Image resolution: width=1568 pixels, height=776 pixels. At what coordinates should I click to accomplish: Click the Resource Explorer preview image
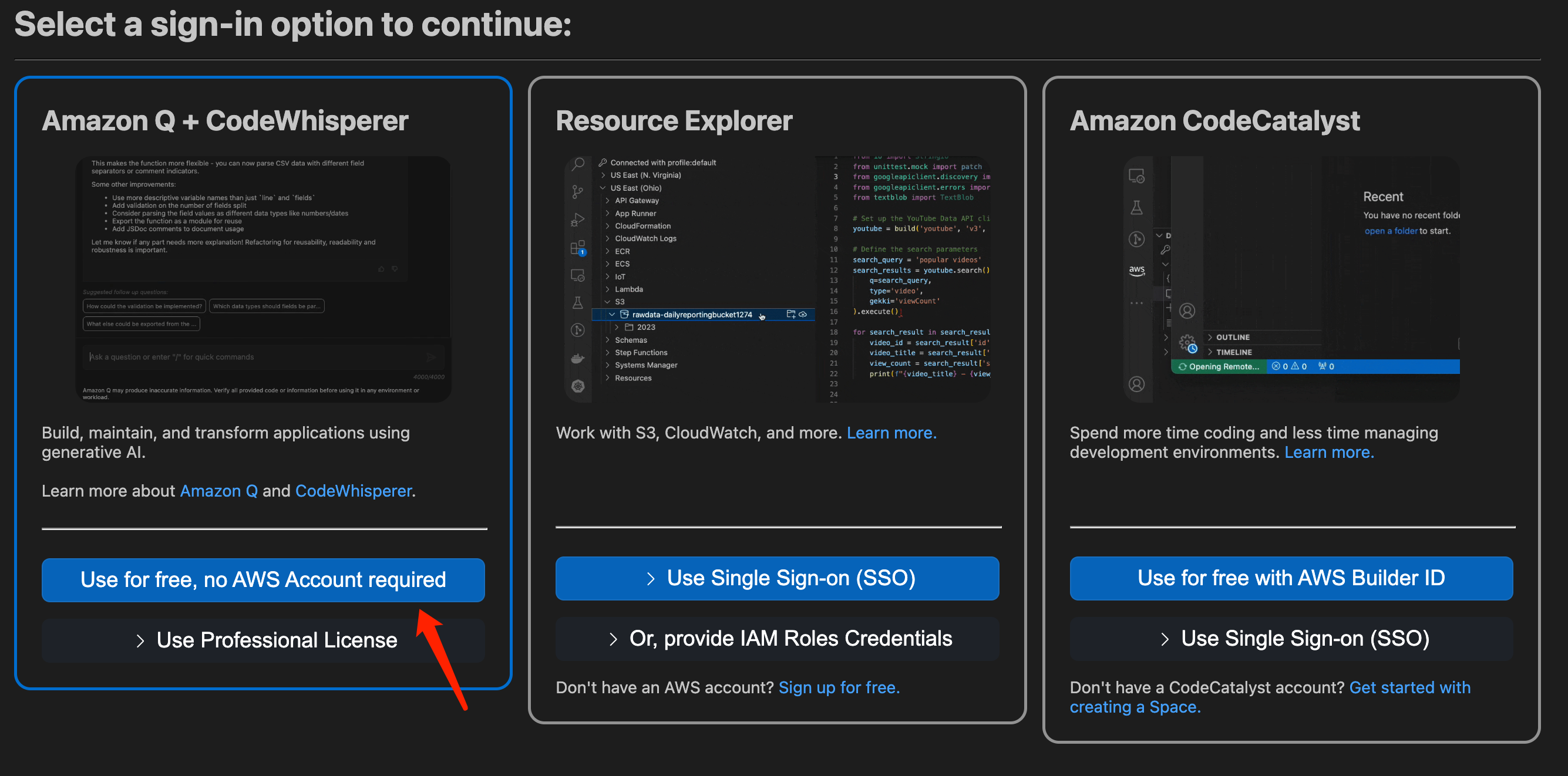tap(778, 279)
